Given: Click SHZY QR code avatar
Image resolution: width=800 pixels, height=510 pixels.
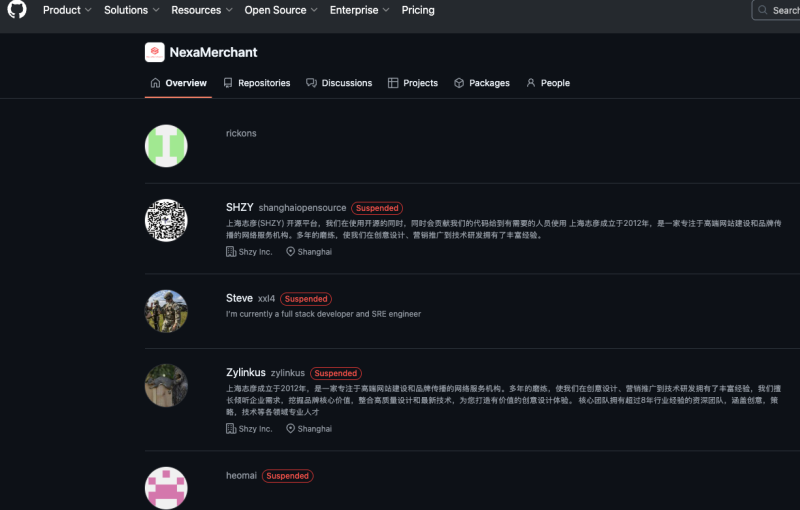Looking at the screenshot, I should point(166,220).
